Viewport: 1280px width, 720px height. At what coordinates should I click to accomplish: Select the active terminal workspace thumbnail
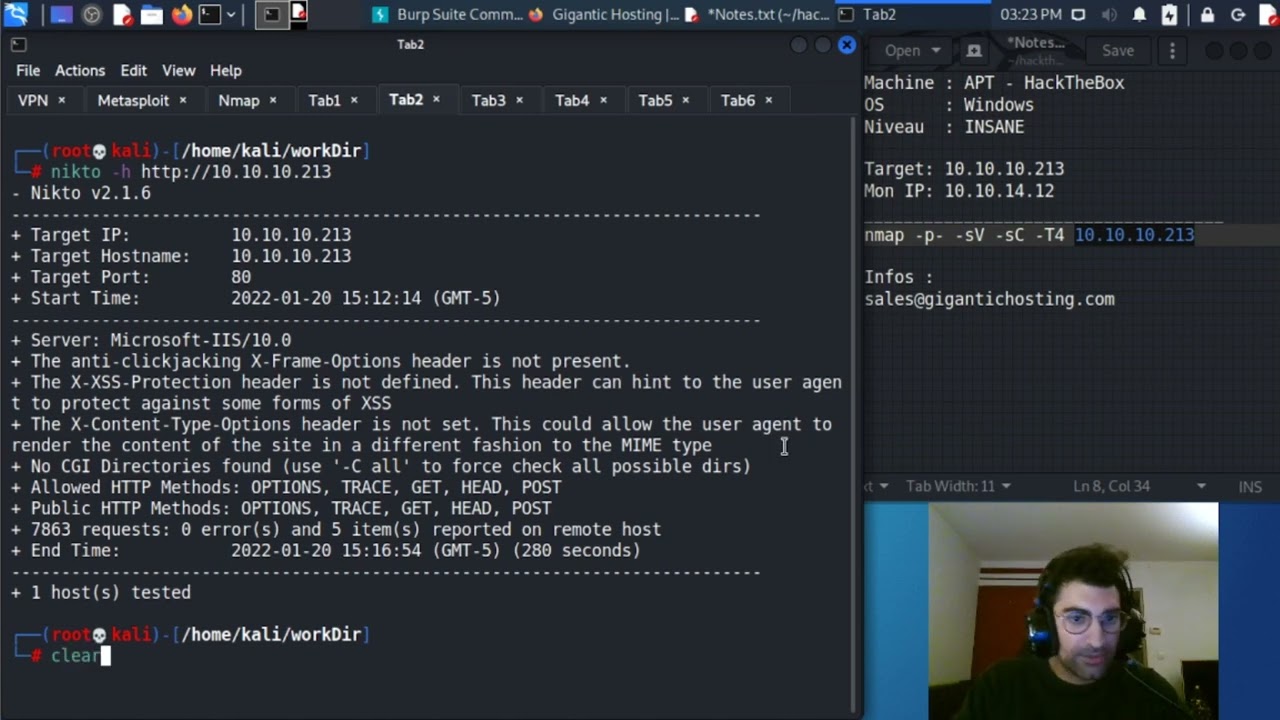pyautogui.click(x=272, y=15)
